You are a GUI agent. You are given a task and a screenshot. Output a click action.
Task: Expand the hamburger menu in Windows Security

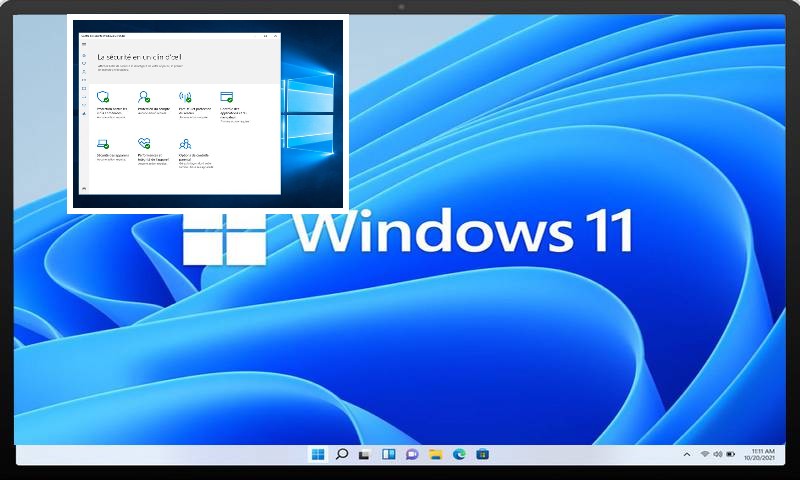[84, 44]
